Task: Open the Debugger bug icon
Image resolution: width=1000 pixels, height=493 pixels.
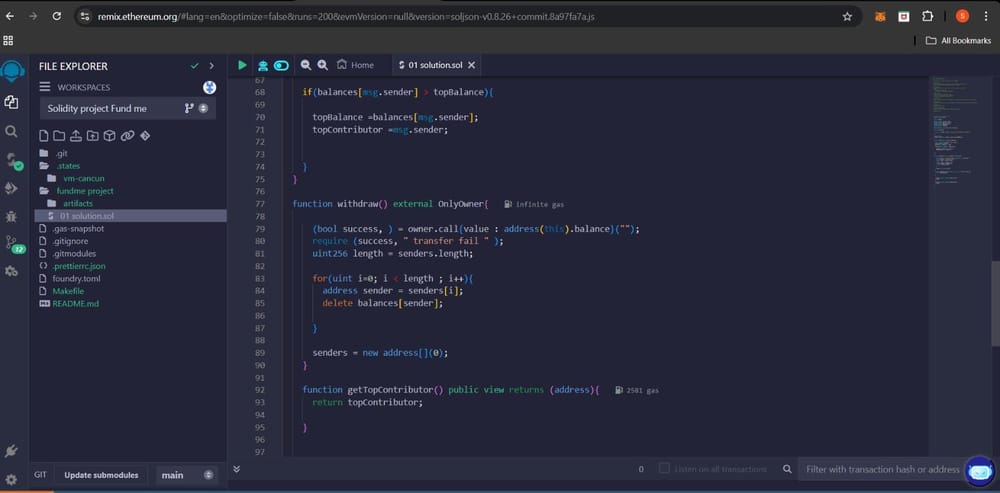Action: pyautogui.click(x=11, y=216)
